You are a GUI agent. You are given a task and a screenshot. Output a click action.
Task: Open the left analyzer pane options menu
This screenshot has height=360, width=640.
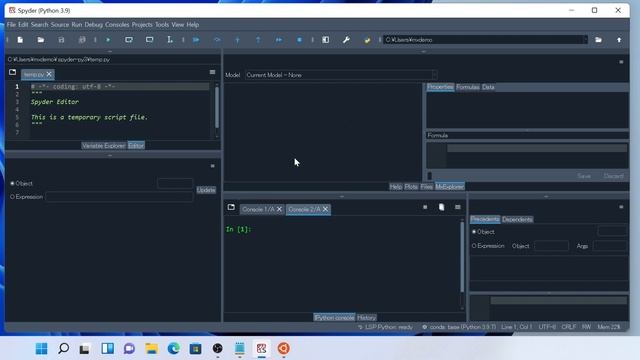tap(212, 166)
